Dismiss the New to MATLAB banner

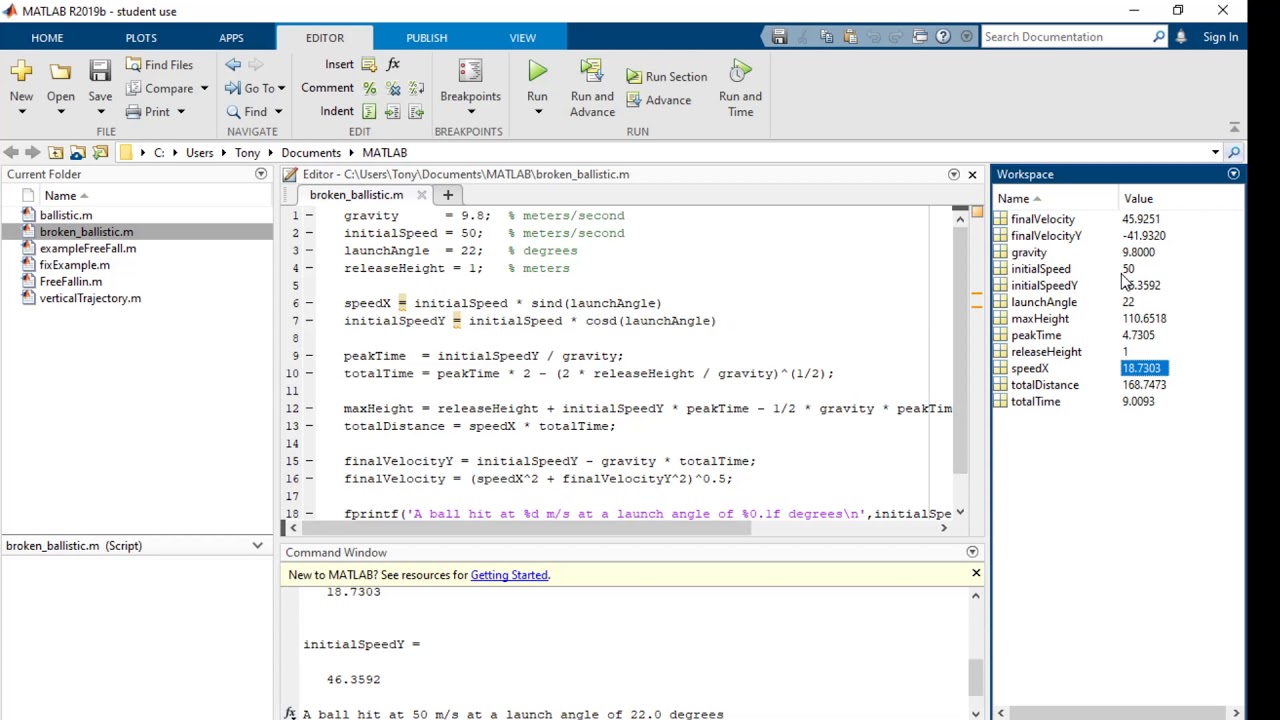pos(976,574)
